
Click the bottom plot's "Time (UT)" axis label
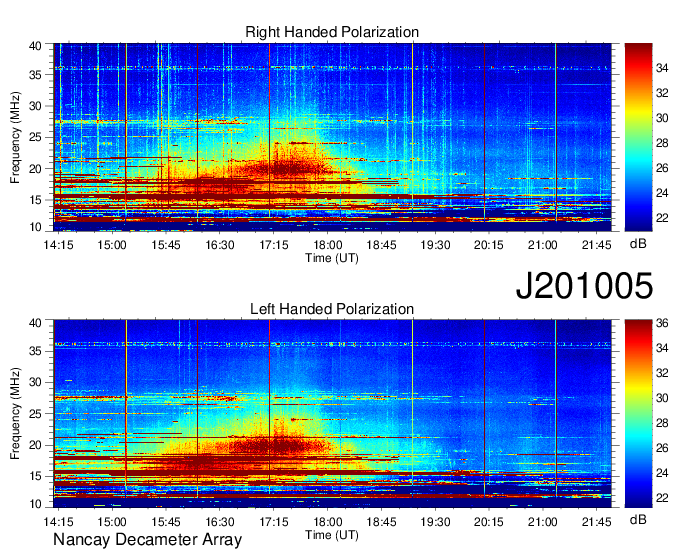point(332,535)
